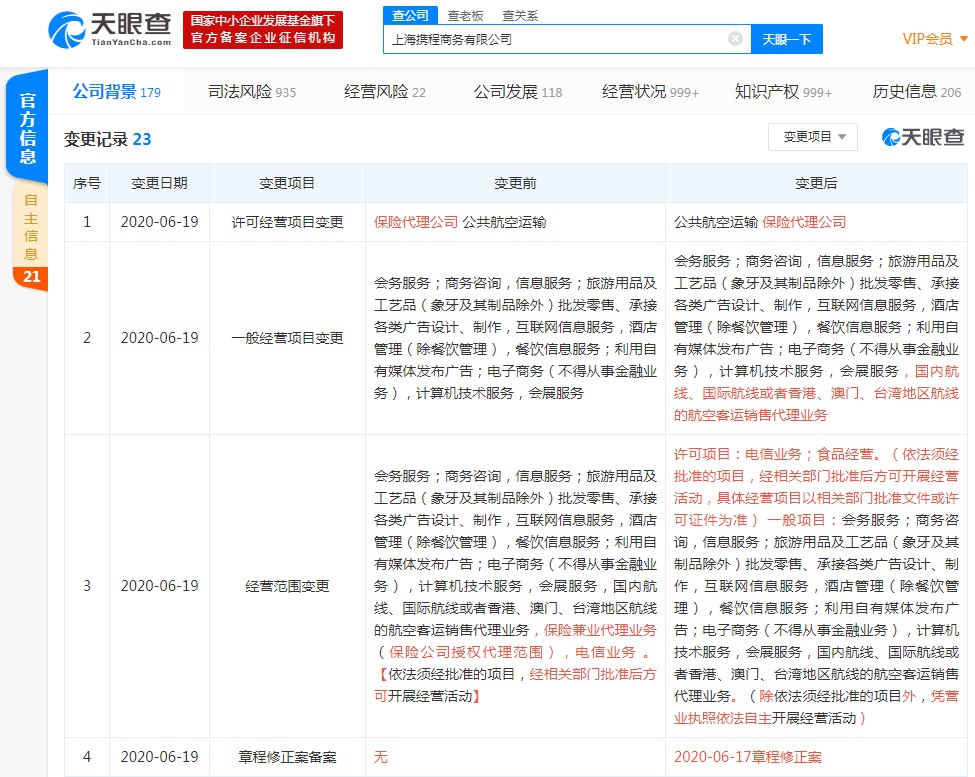The width and height of the screenshot is (975, 777).
Task: Open the 公司背景 179 tab
Action: click(116, 92)
